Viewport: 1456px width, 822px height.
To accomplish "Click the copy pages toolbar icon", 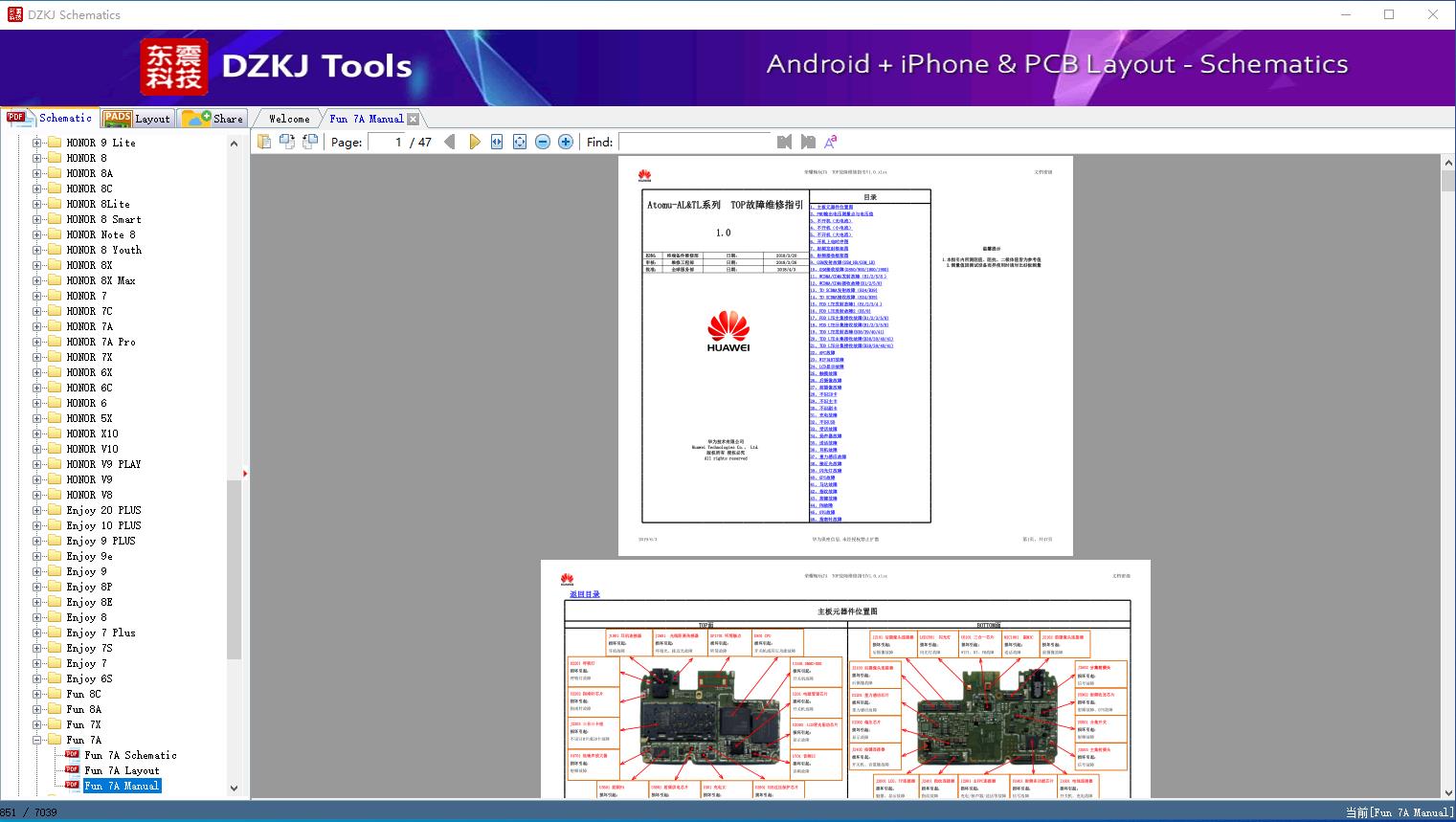I will click(263, 142).
